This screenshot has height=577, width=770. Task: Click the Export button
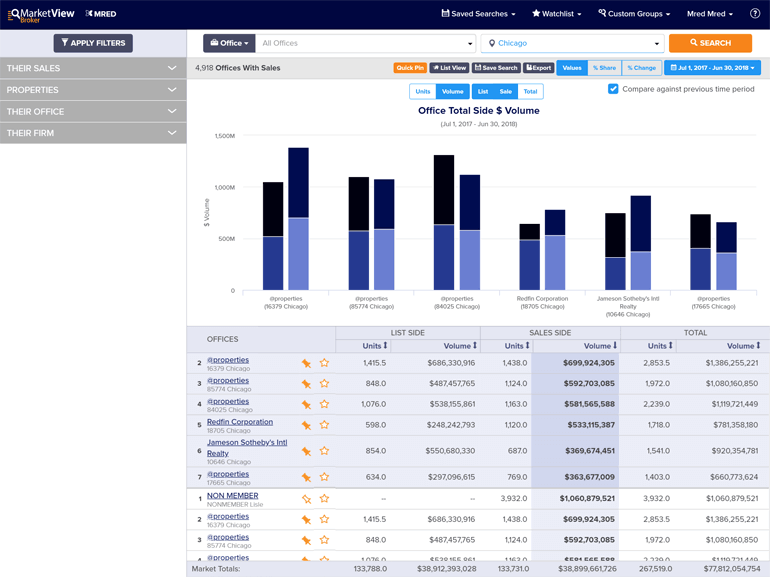[x=539, y=68]
